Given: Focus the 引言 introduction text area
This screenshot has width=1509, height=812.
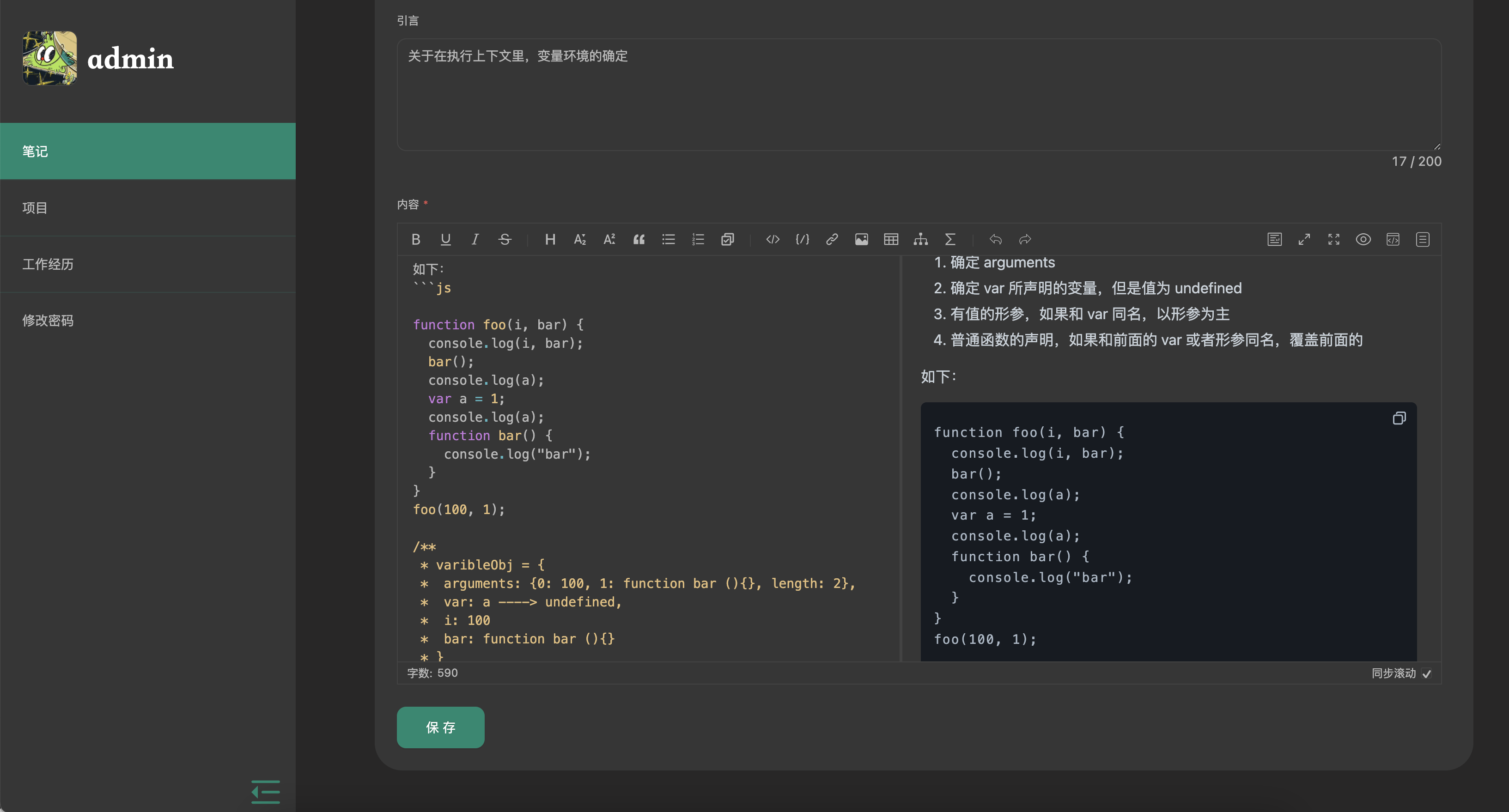Looking at the screenshot, I should tap(919, 95).
